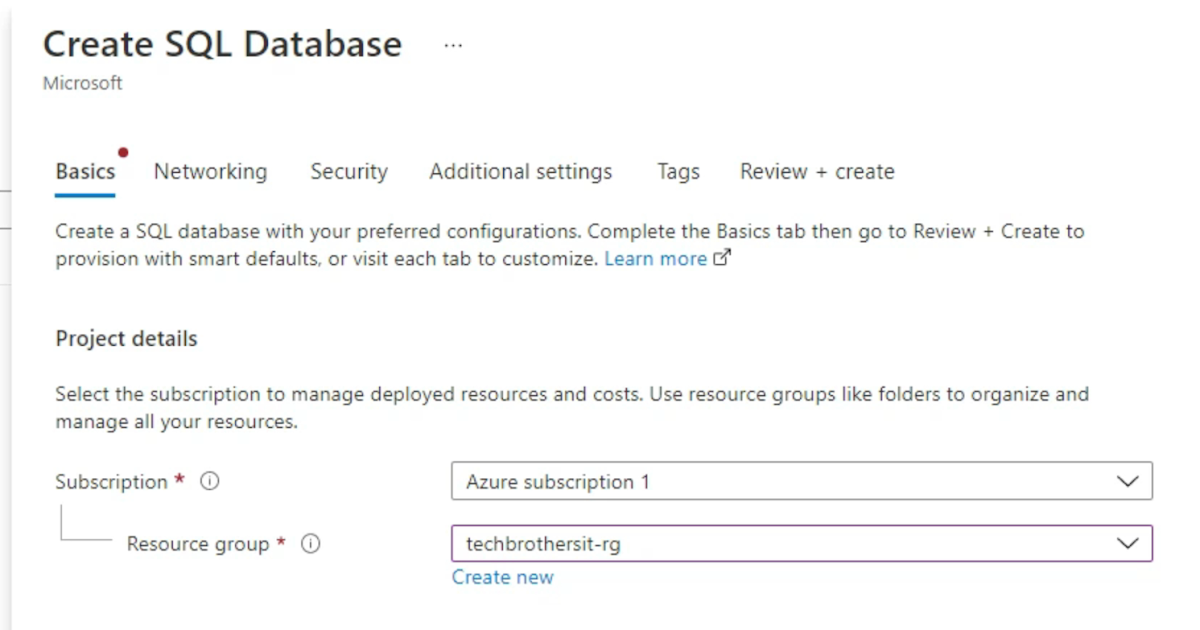Click the red dot indicator on Basics tab
The width and height of the screenshot is (1200, 630).
coord(123,152)
